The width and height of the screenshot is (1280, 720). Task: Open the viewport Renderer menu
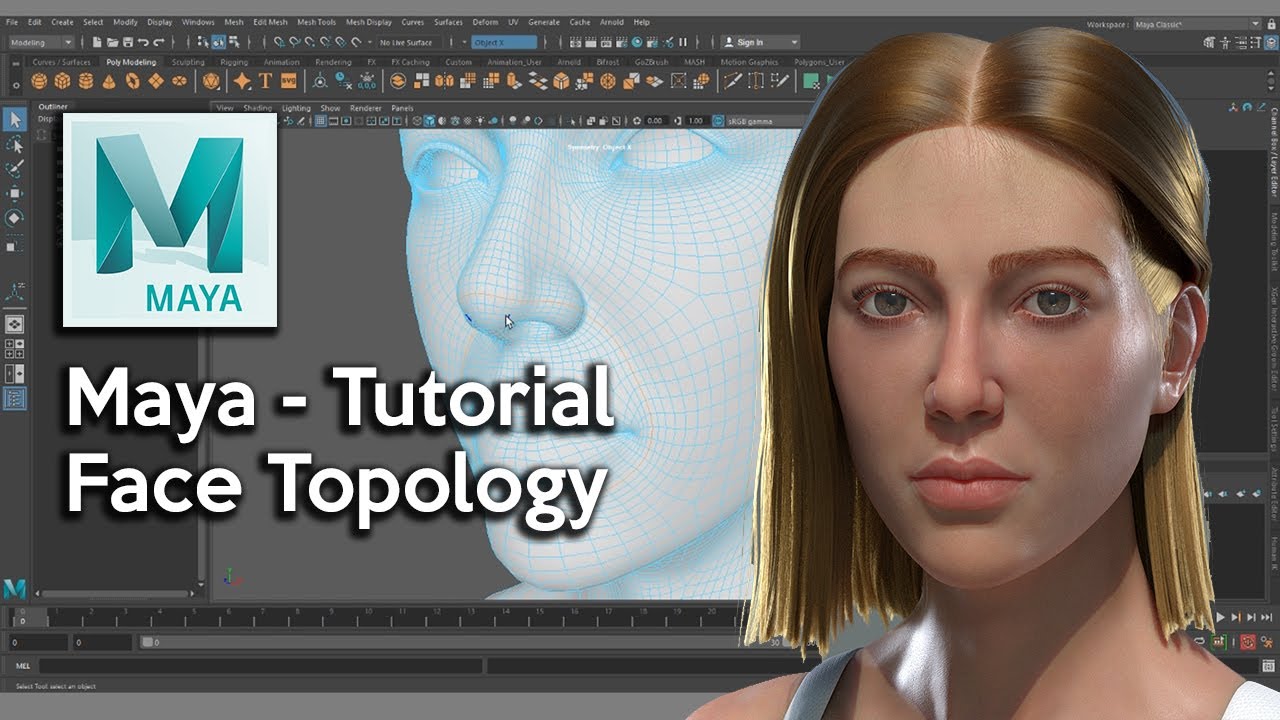[365, 108]
